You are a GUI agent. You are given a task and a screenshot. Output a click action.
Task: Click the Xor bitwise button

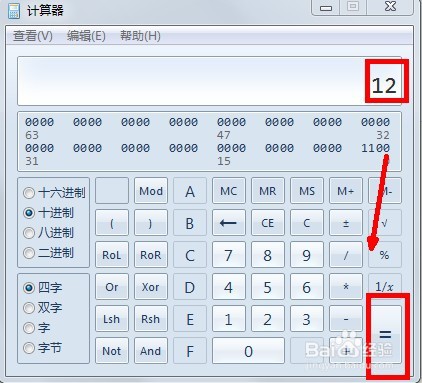coord(151,287)
